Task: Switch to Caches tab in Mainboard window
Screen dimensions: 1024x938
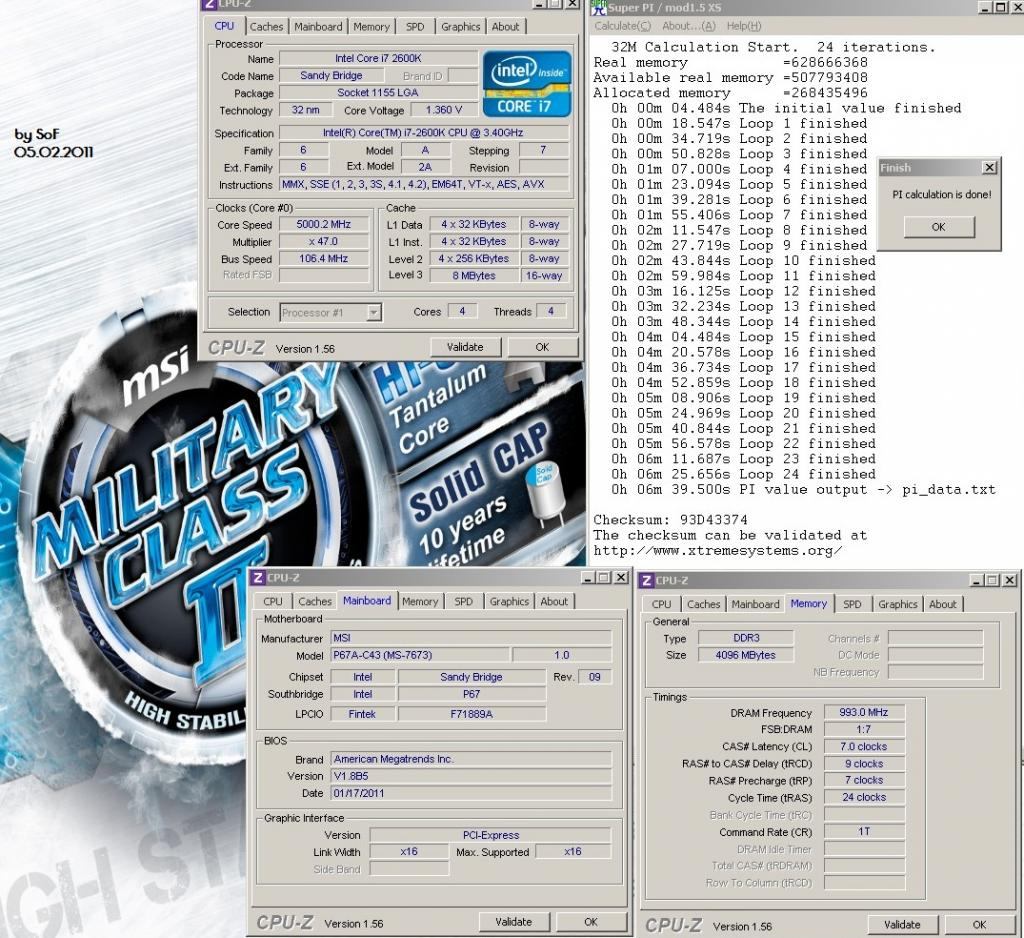Action: [315, 602]
